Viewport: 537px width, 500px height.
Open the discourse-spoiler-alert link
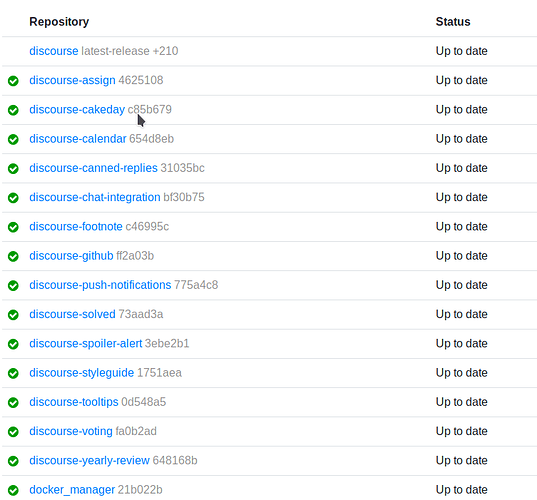[x=86, y=343]
